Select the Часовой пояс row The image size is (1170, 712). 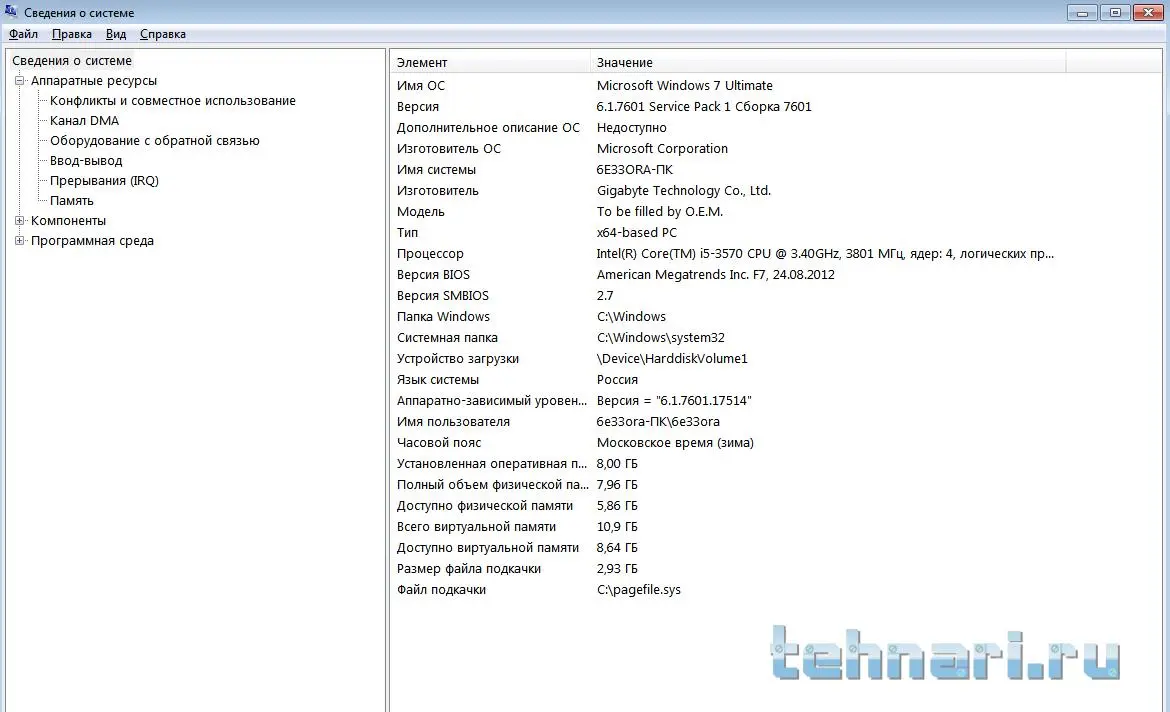[439, 443]
